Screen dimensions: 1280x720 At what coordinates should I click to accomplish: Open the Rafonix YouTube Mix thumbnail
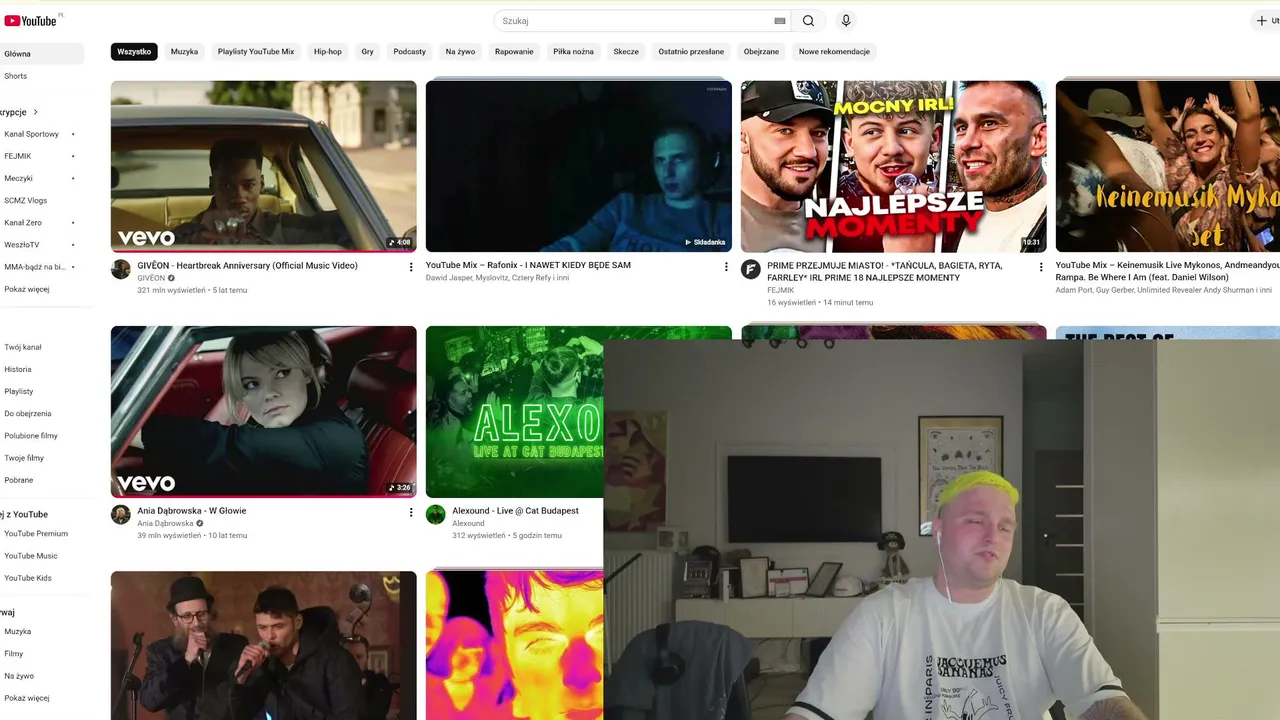579,166
